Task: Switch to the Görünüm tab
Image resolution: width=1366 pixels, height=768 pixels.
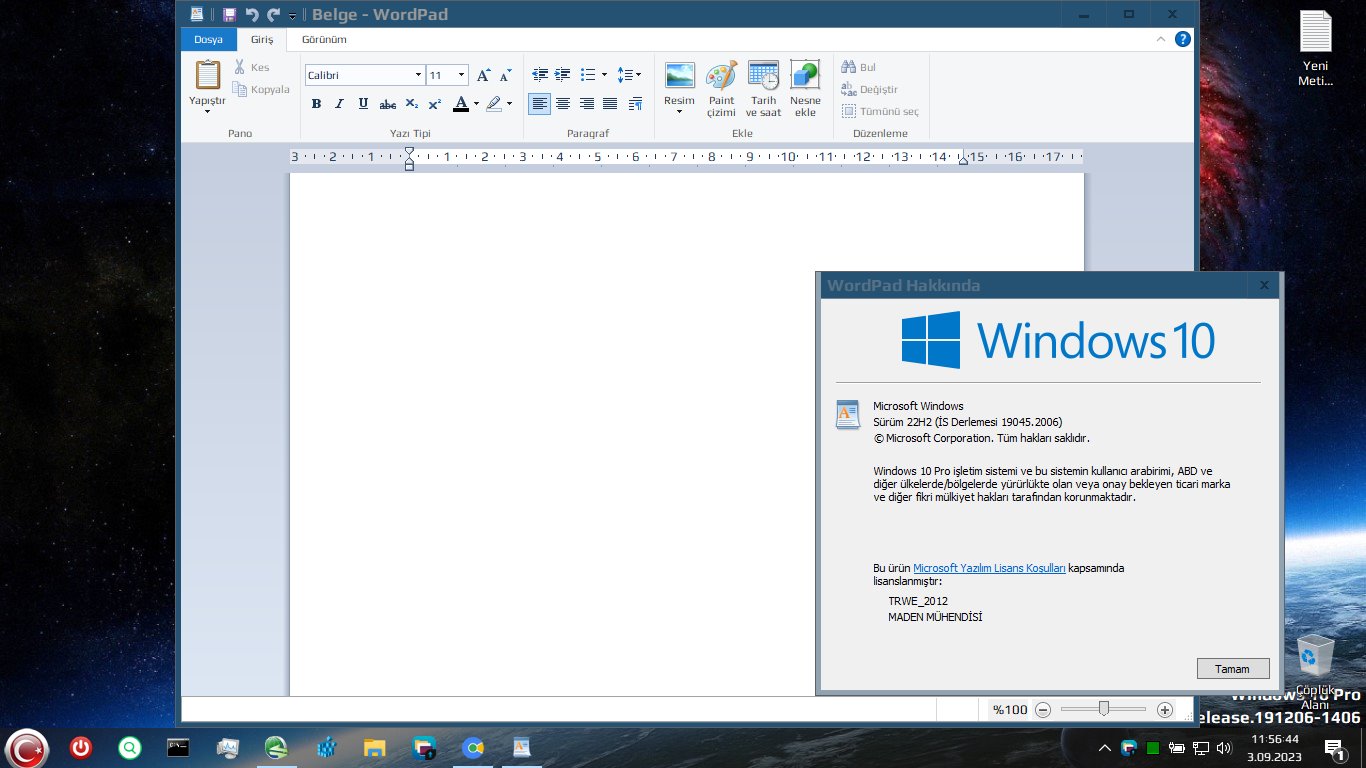Action: (x=324, y=39)
